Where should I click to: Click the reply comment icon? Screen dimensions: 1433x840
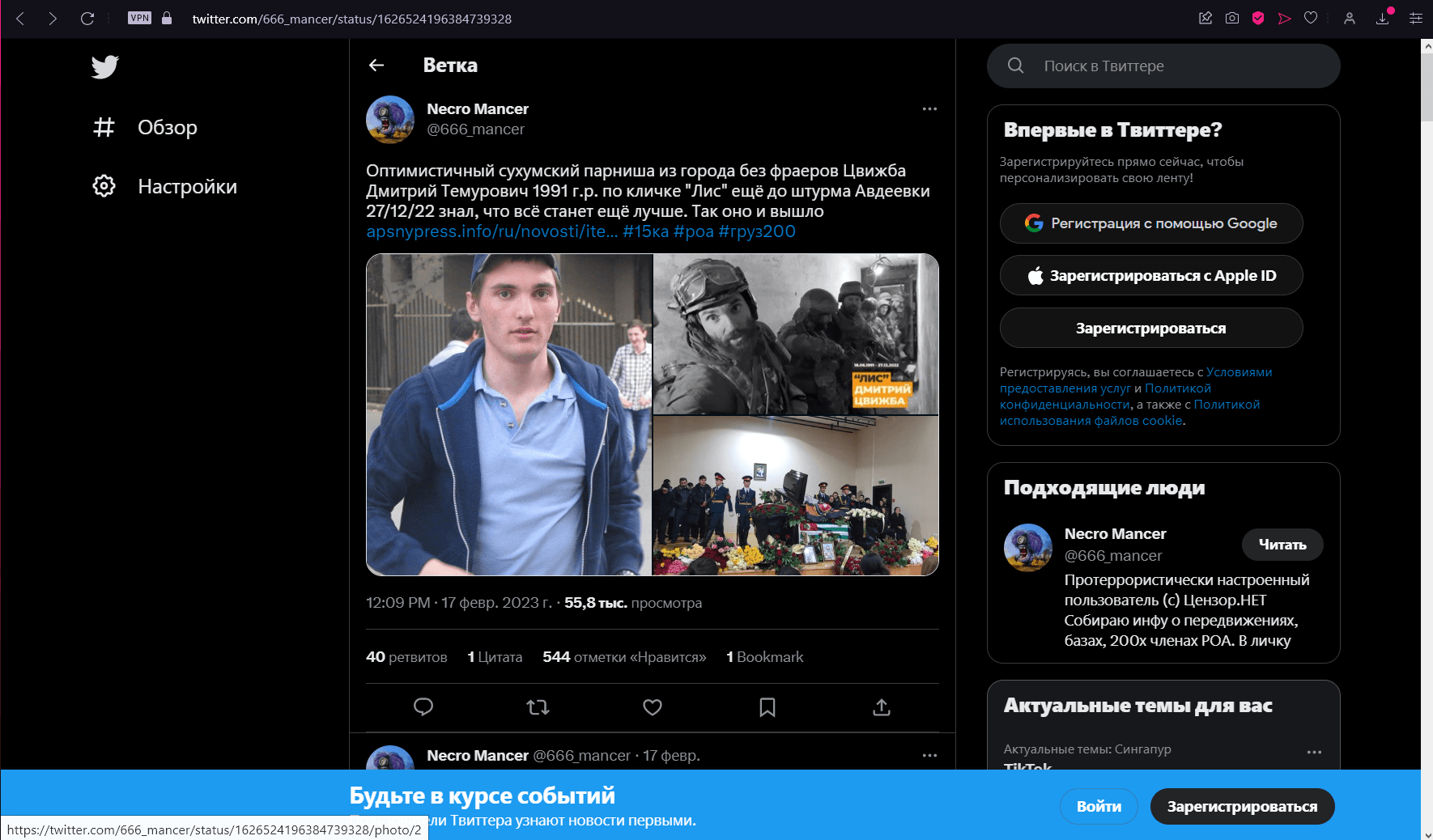[x=423, y=707]
